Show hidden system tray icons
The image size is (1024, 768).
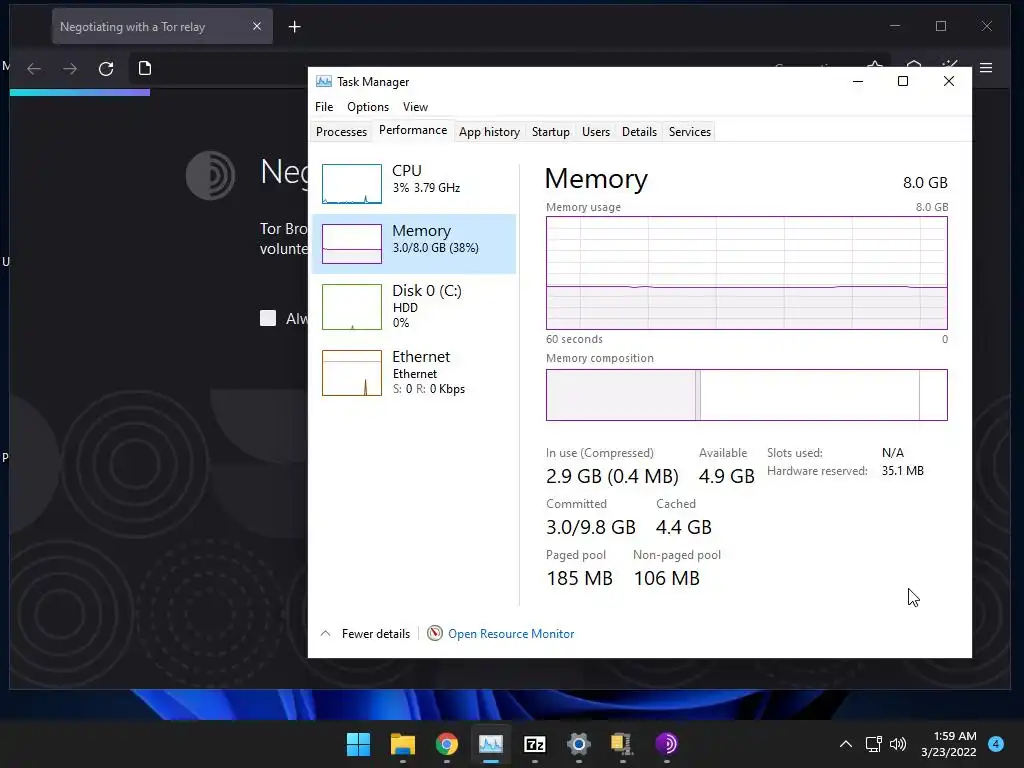(846, 744)
